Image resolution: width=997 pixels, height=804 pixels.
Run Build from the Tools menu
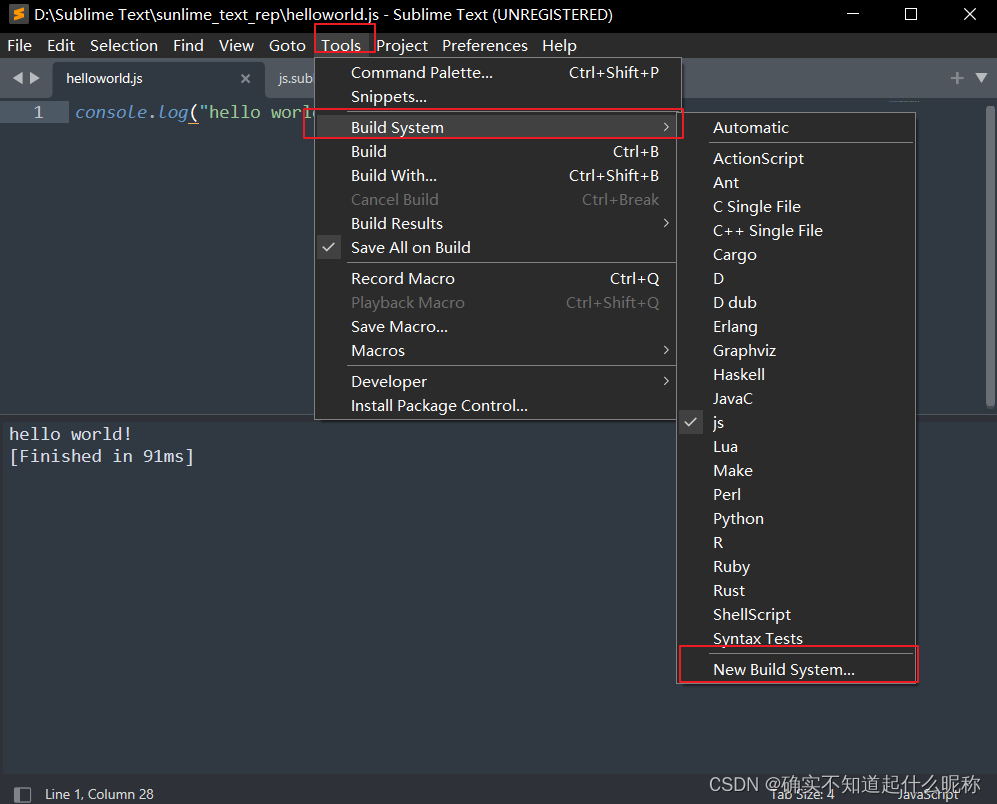(x=498, y=151)
